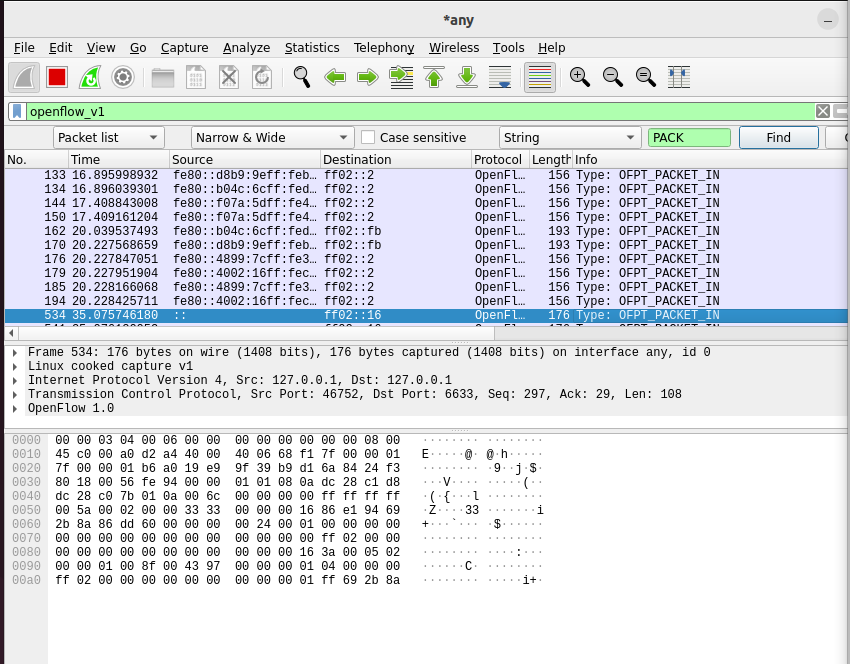The height and width of the screenshot is (664, 850).
Task: Jump to the first packet
Action: (x=434, y=78)
